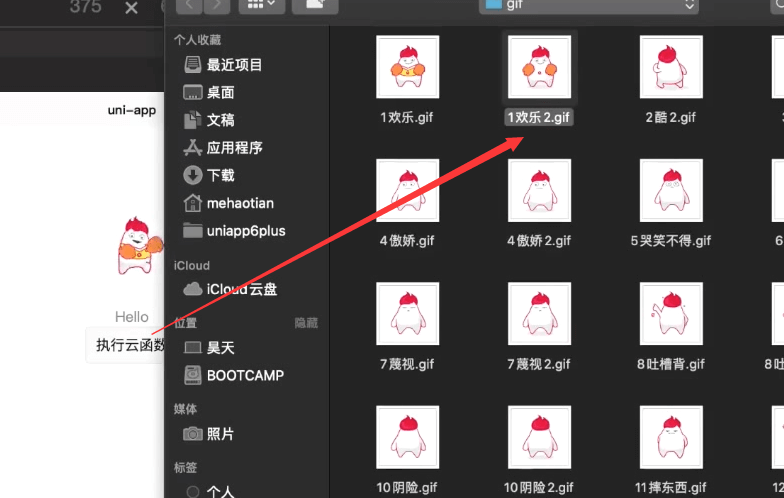This screenshot has width=784, height=498.
Task: Select the 个人 tag in sidebar
Action: point(210,492)
